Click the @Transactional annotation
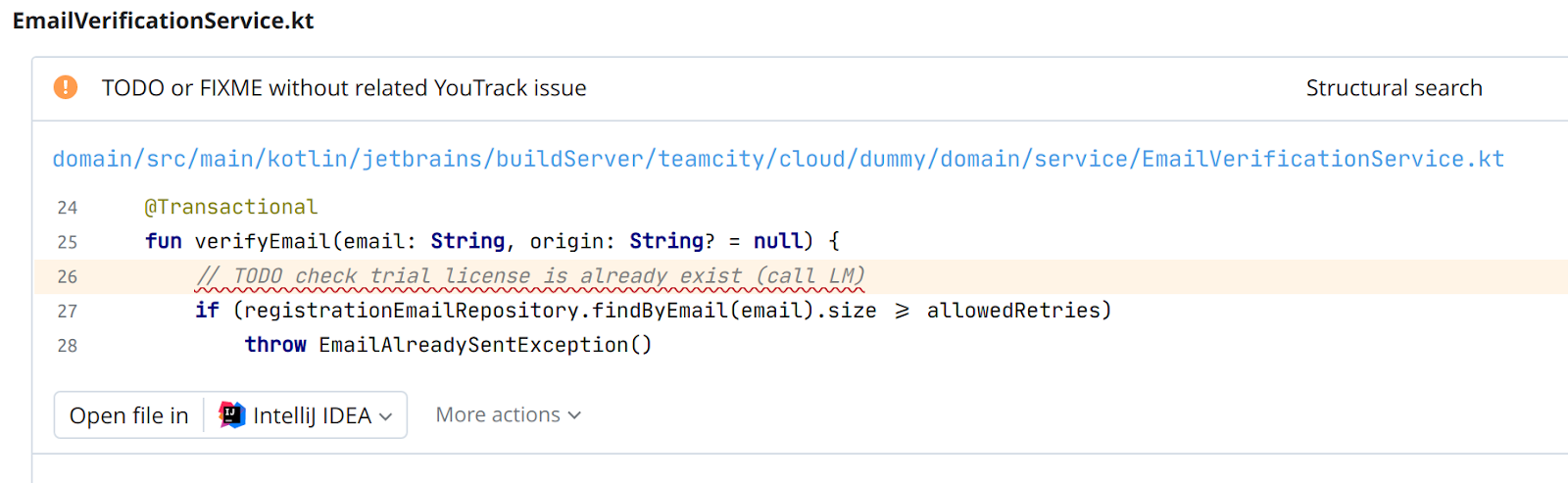 (x=230, y=207)
